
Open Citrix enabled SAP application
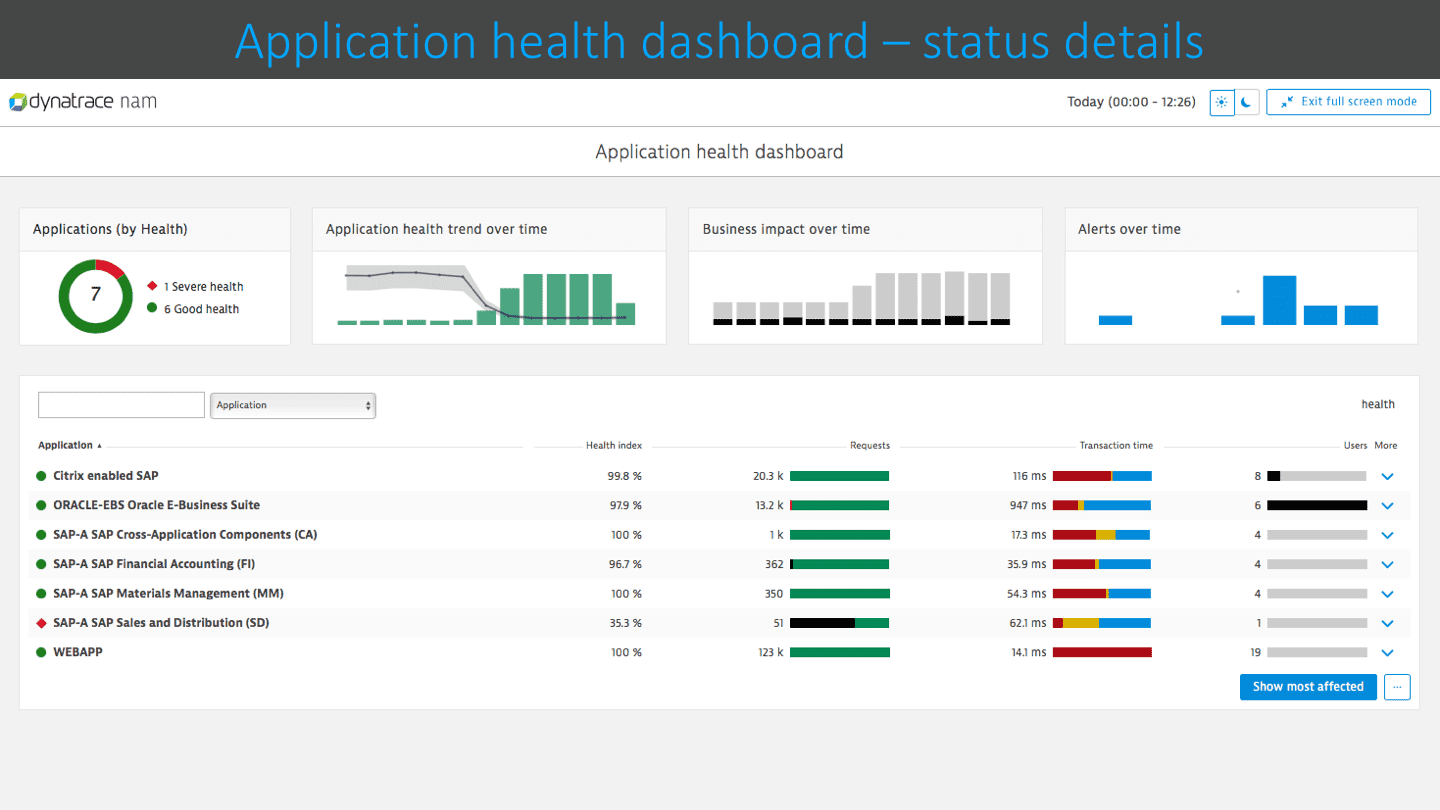click(106, 476)
